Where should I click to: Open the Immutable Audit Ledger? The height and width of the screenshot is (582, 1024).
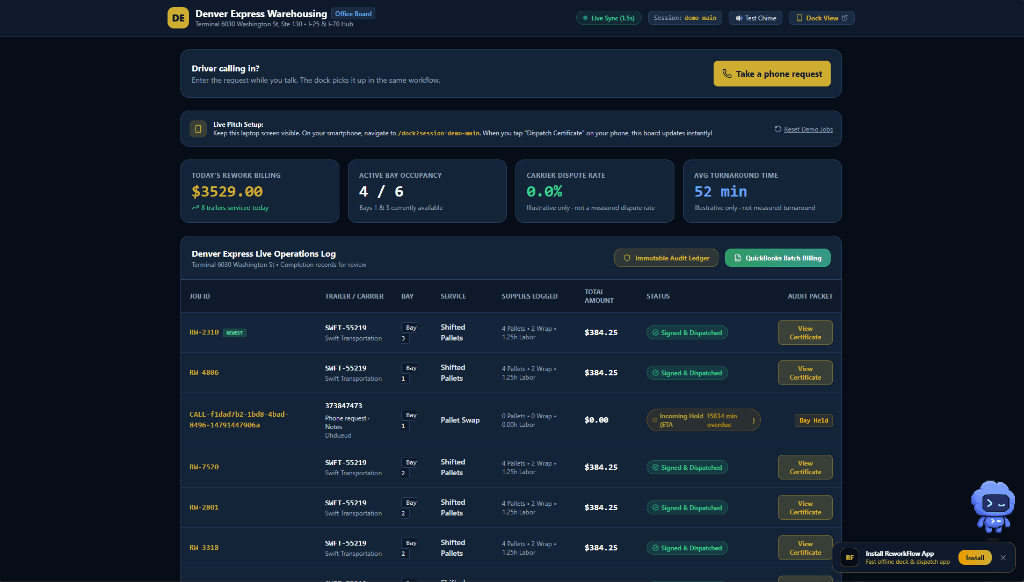(x=665, y=258)
